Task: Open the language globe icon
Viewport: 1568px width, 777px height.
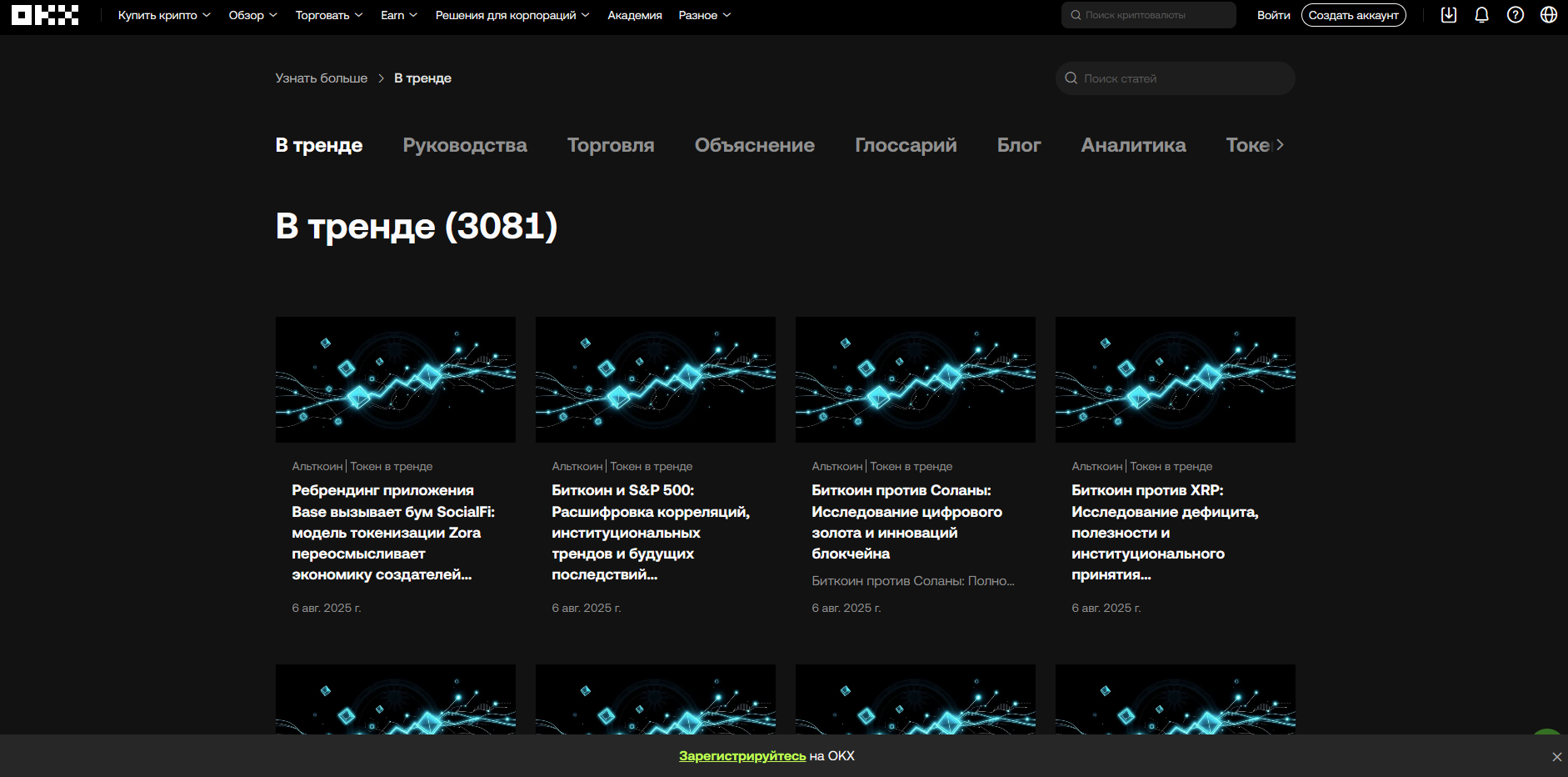Action: [1549, 15]
